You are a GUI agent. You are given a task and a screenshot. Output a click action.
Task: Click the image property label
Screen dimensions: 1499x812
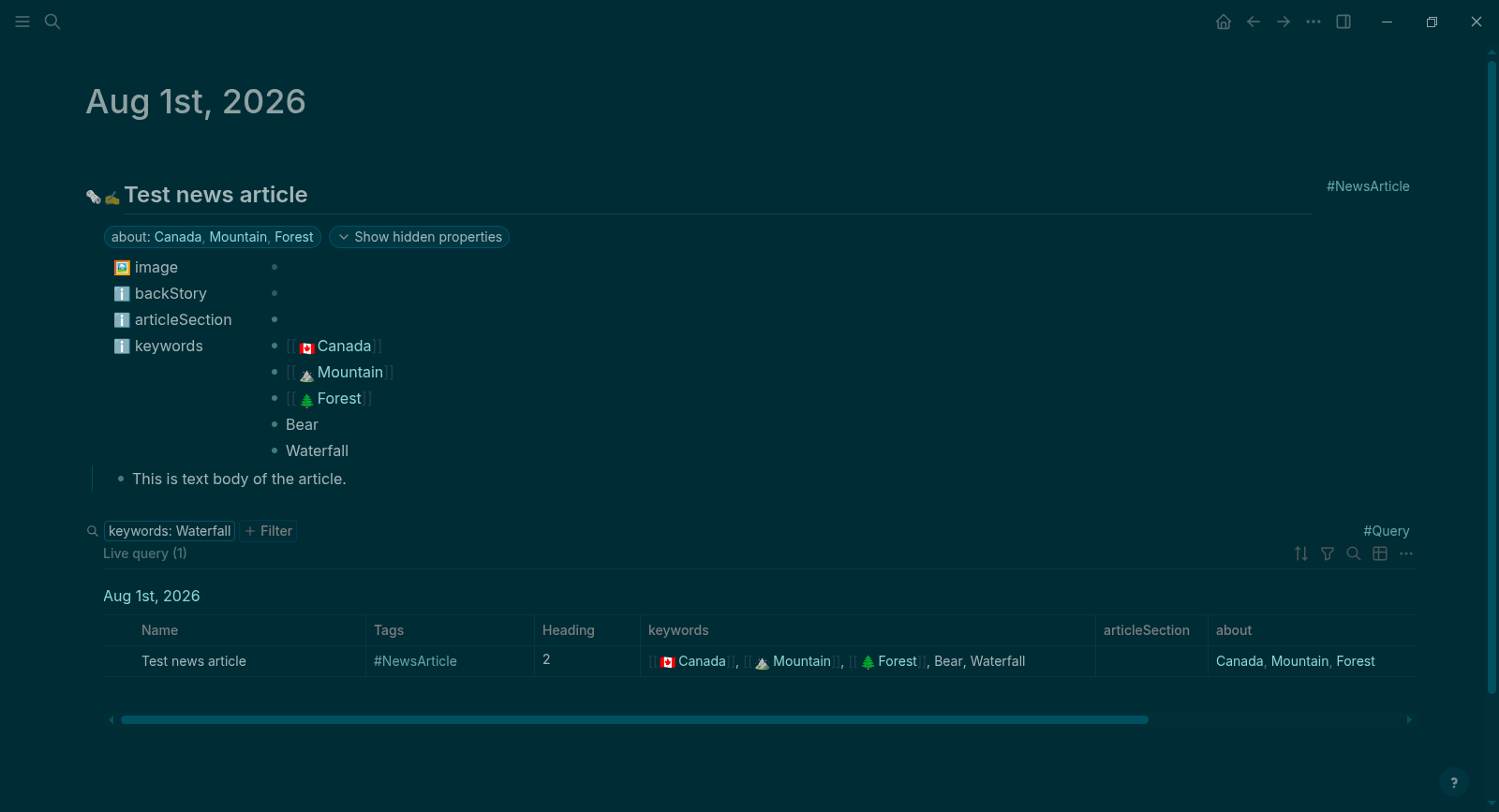tap(156, 268)
